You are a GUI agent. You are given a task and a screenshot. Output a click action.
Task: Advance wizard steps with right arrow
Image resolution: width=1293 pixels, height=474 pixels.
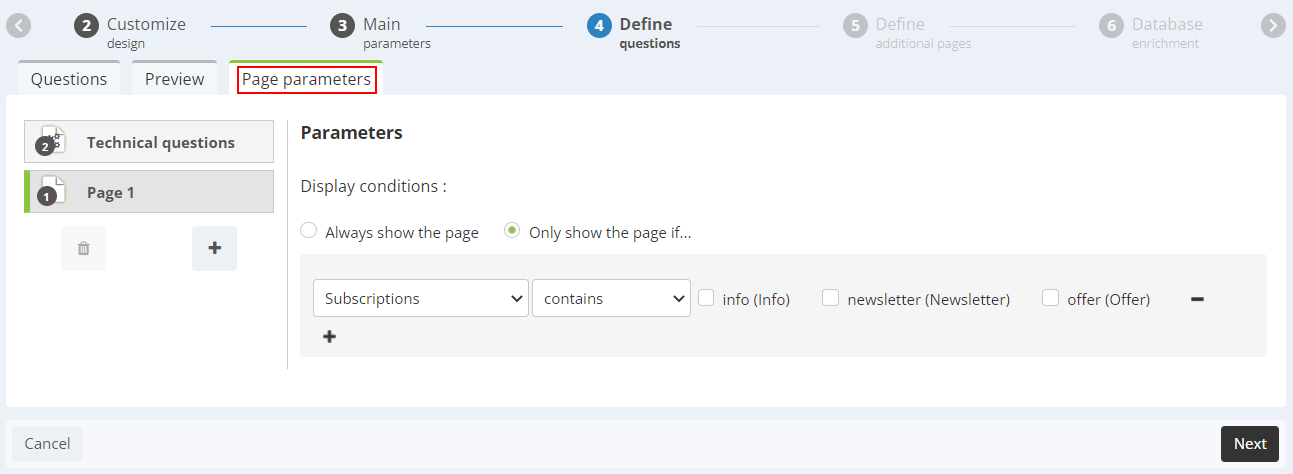pos(1272,26)
